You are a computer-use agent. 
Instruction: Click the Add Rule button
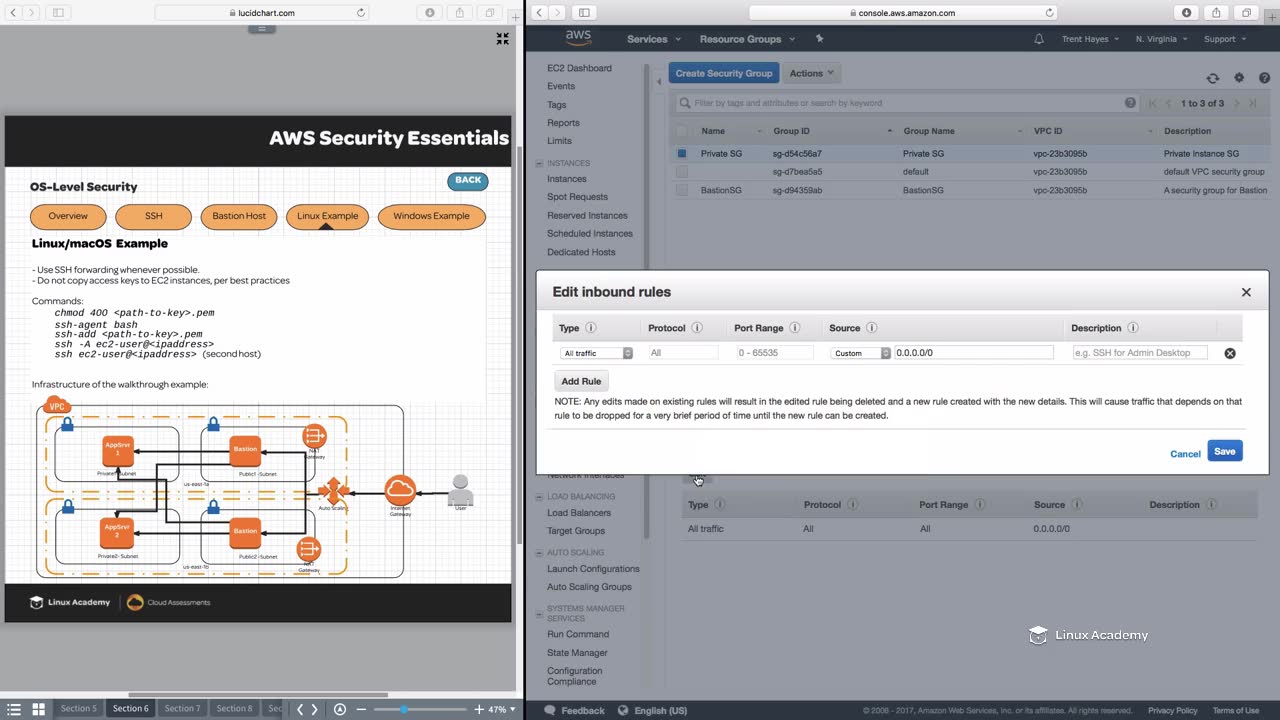coord(581,381)
